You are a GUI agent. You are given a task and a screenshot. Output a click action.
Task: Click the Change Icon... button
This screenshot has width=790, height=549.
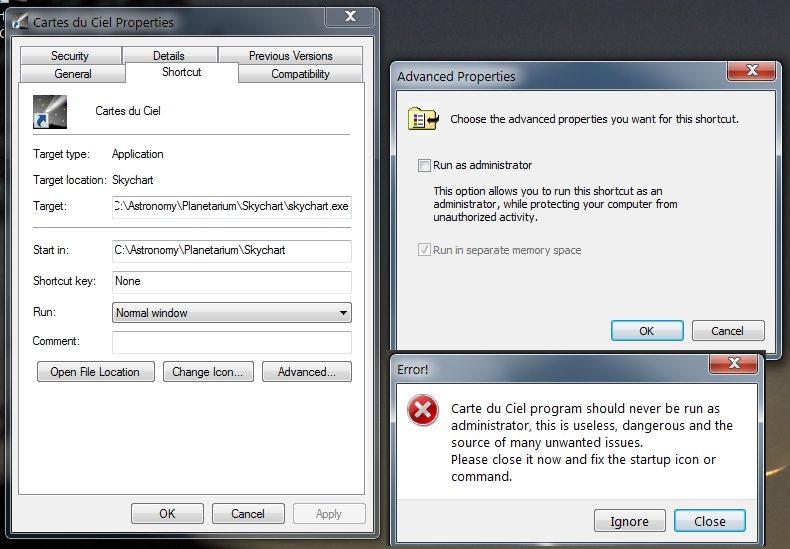point(208,372)
